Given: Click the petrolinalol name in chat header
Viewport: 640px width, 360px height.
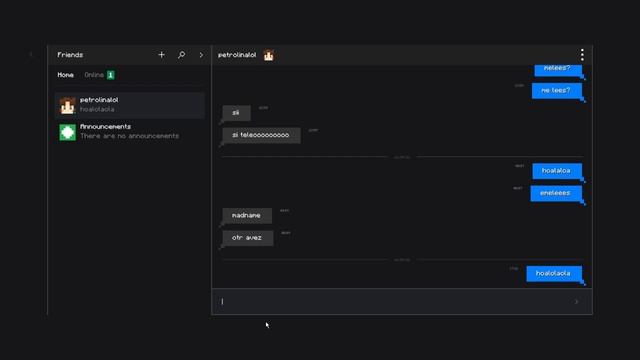Looking at the screenshot, I should [x=237, y=55].
